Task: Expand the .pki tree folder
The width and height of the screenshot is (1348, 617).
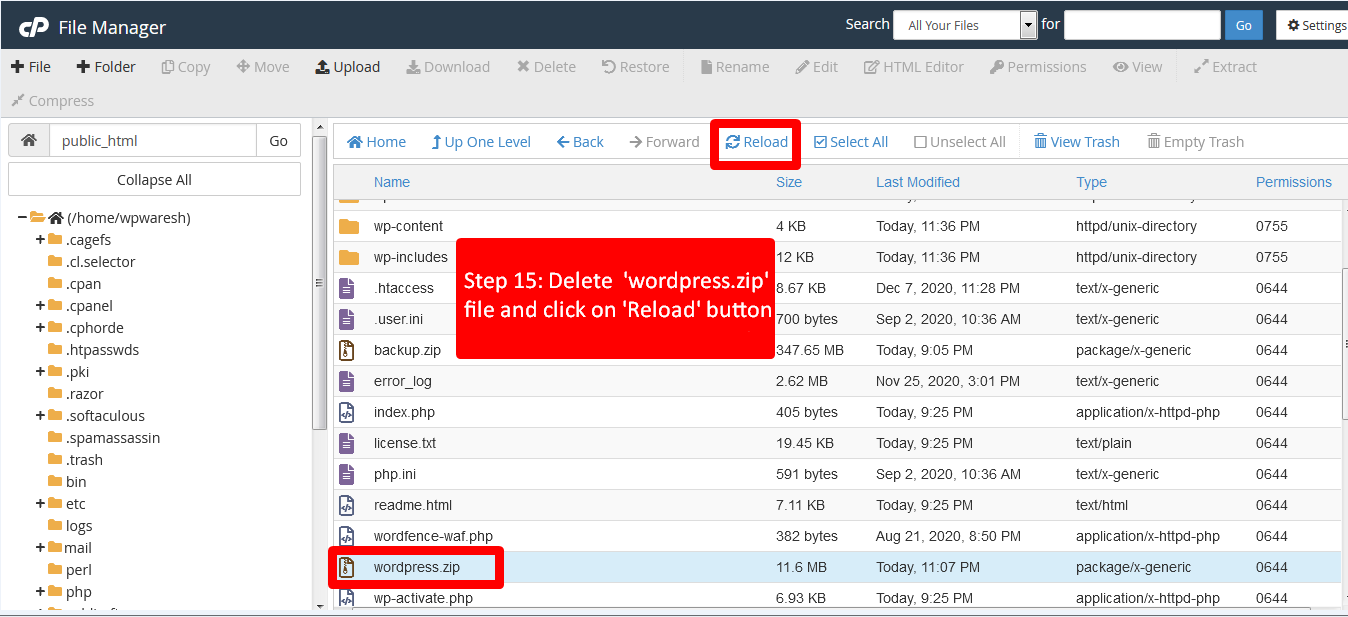Action: 41,371
